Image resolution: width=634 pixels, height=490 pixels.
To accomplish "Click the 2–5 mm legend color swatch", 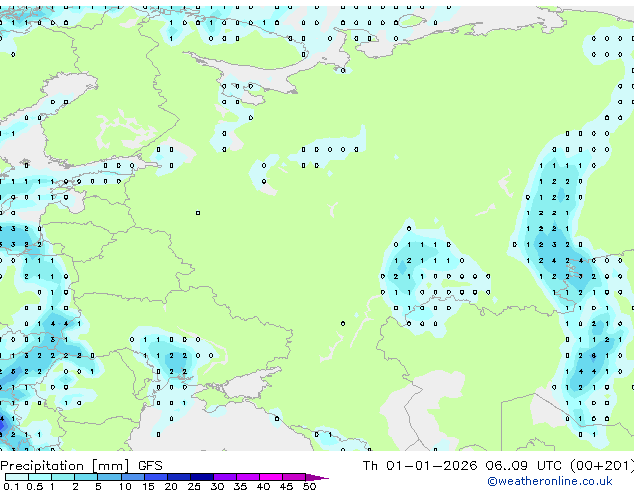I will [86, 477].
